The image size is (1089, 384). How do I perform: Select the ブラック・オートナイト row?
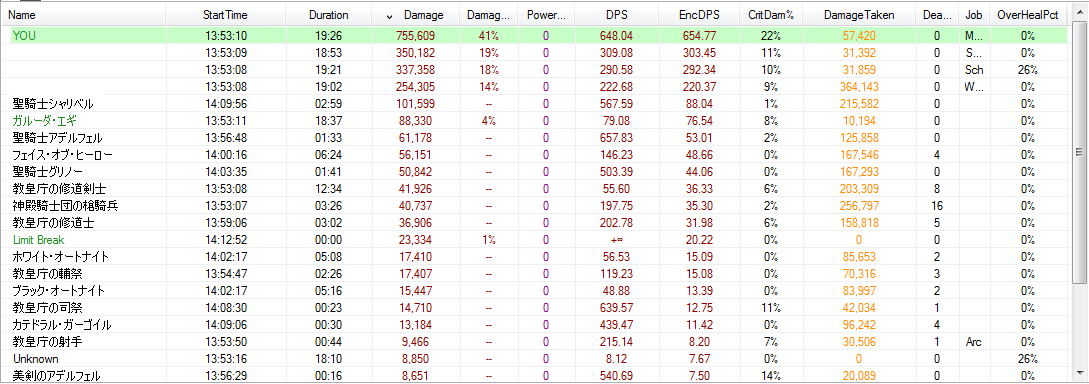[535, 290]
